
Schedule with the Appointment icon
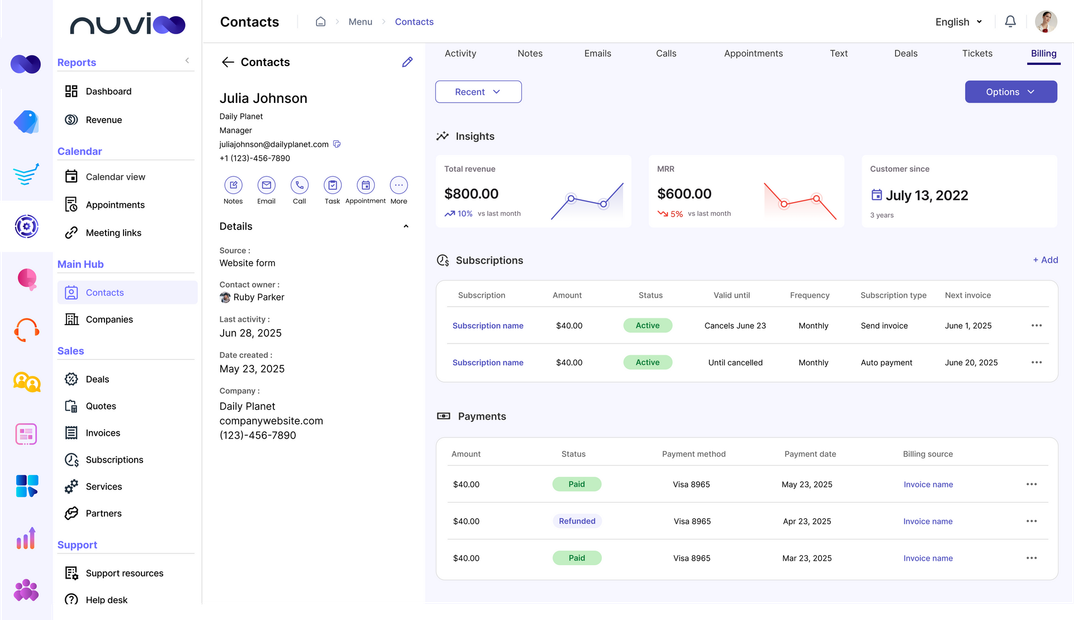pyautogui.click(x=365, y=185)
